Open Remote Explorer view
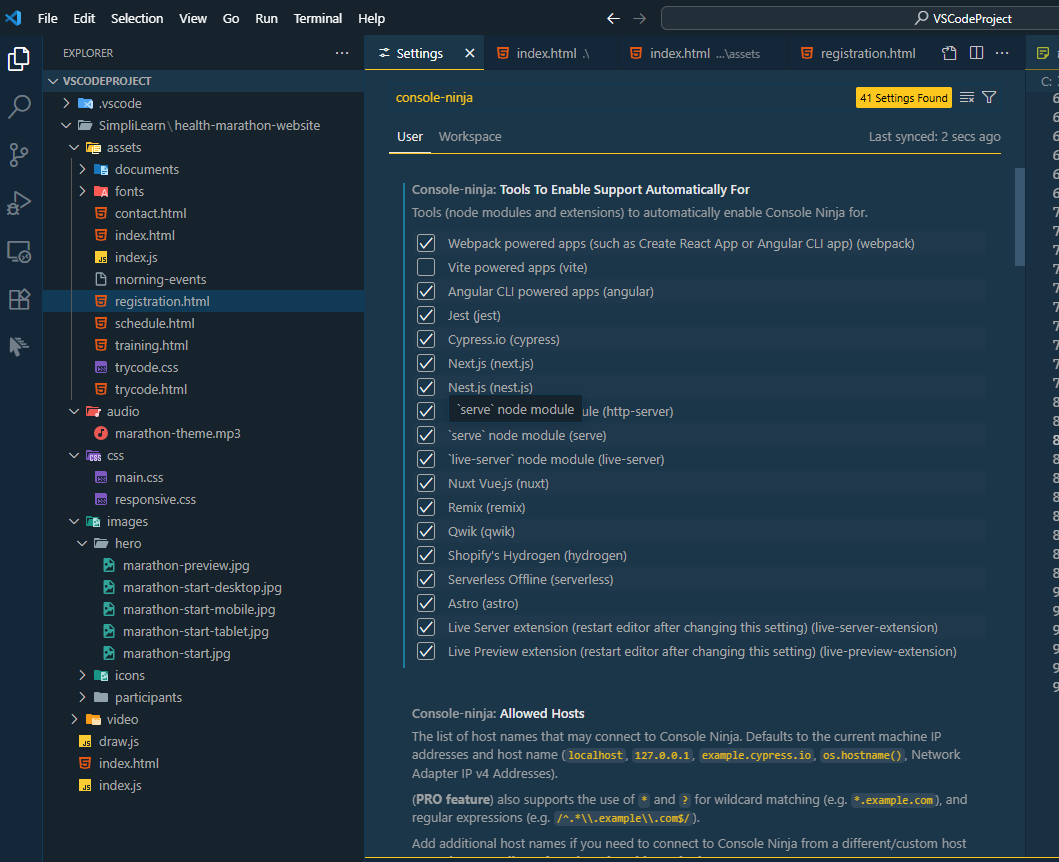The image size is (1059, 862). click(x=19, y=251)
